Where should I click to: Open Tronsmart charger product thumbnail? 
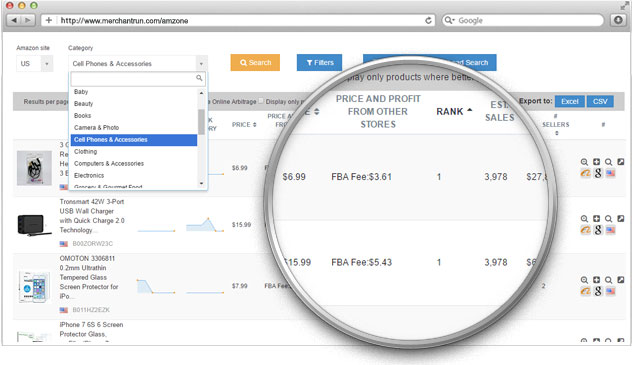click(x=34, y=225)
